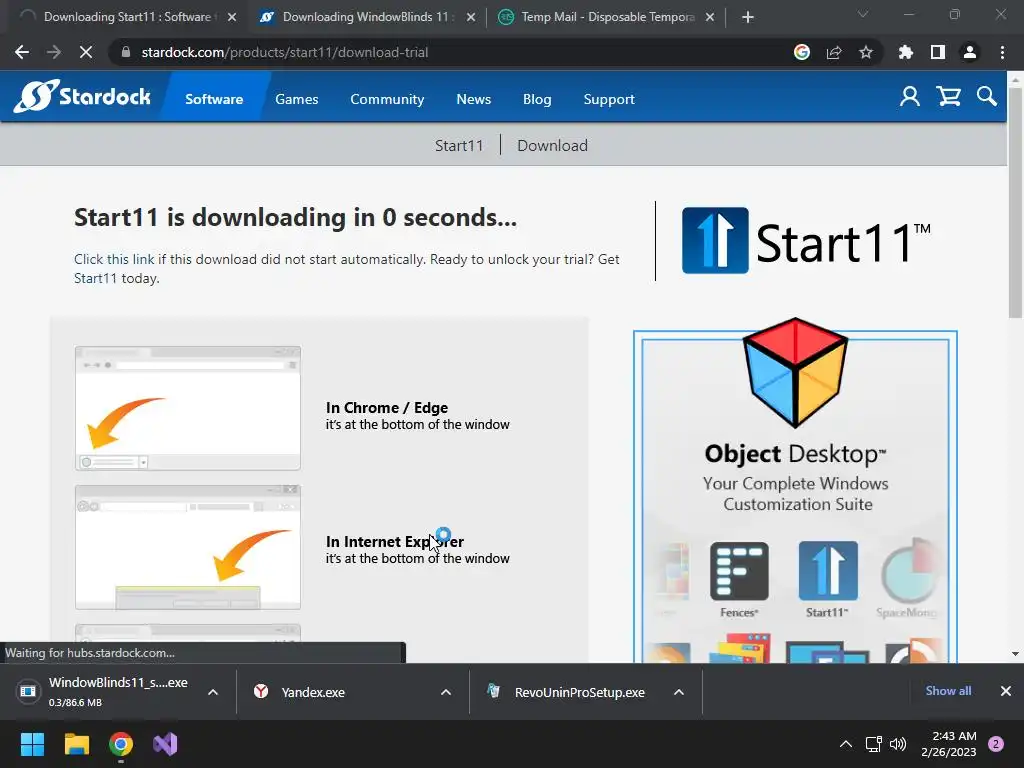
Task: Open the extensions puzzle icon
Action: (905, 52)
